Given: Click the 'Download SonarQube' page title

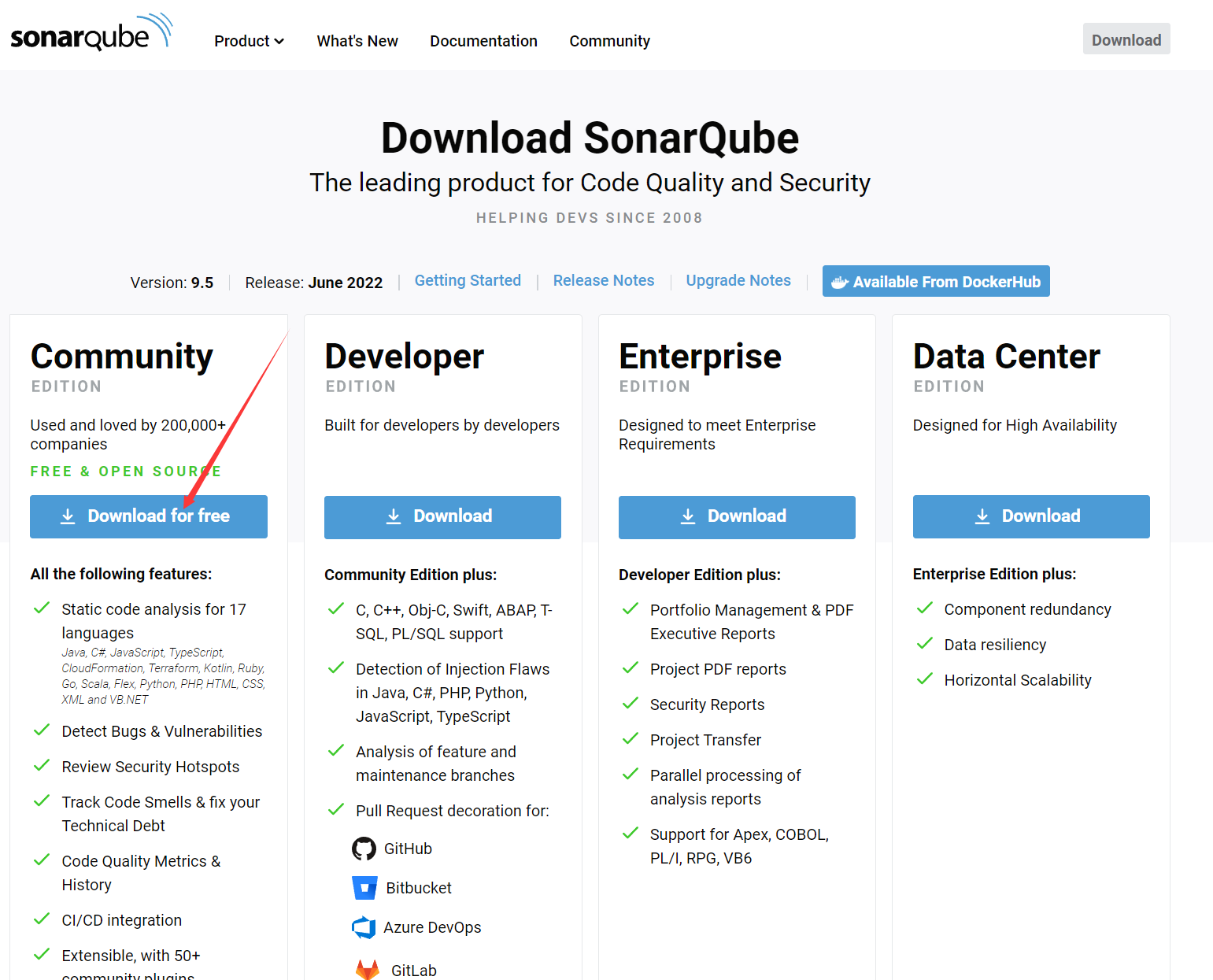Looking at the screenshot, I should click(590, 138).
